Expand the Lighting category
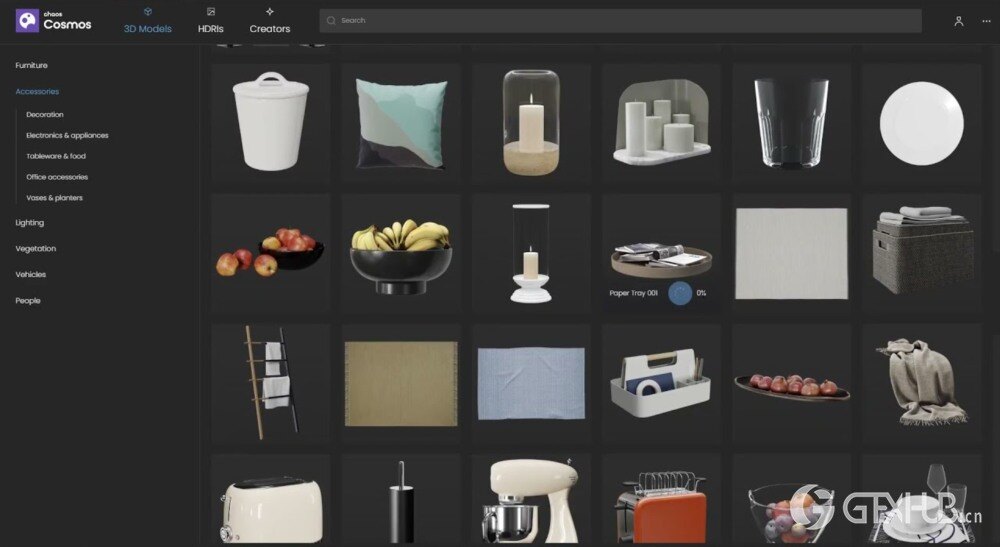Image resolution: width=1000 pixels, height=547 pixels. pos(30,223)
